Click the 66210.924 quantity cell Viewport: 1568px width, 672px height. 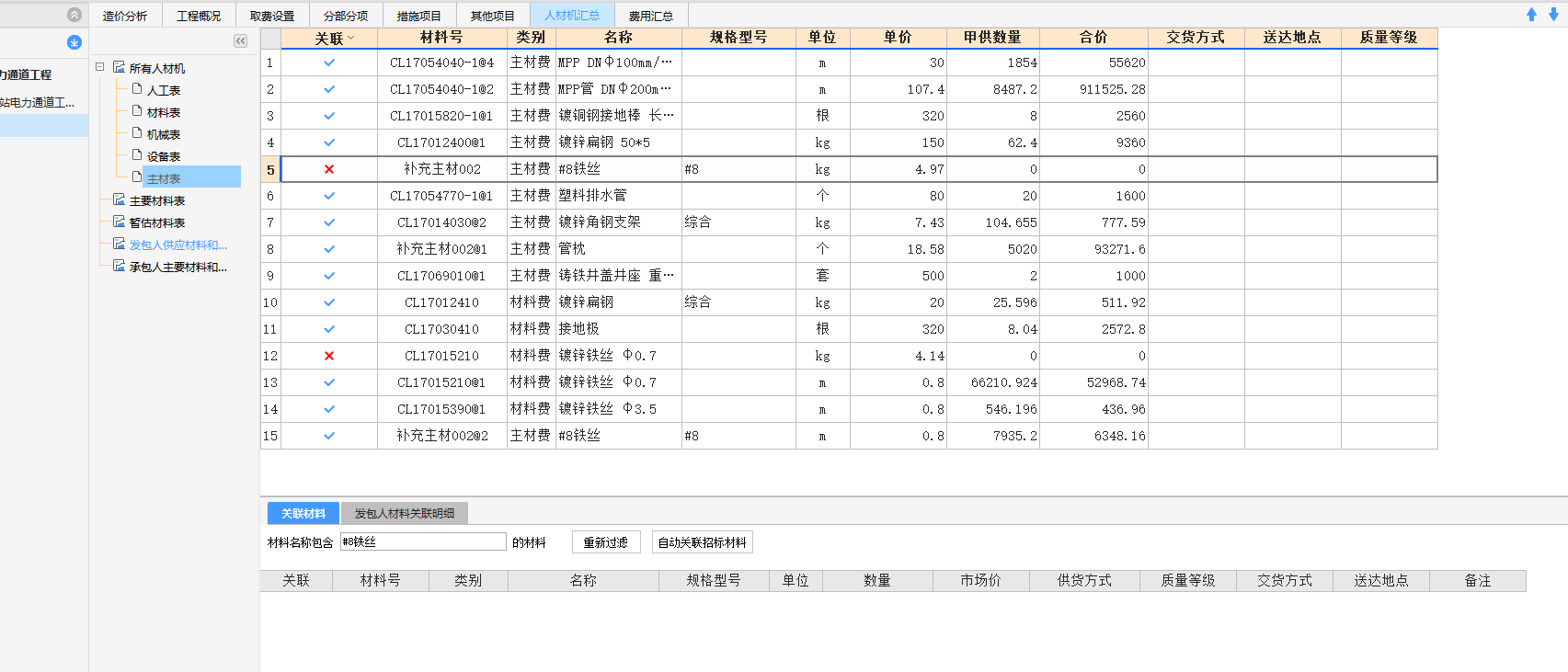993,382
